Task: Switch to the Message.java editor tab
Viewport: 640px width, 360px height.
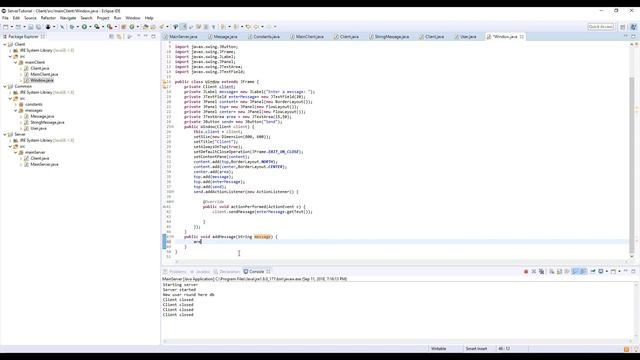Action: pos(223,37)
